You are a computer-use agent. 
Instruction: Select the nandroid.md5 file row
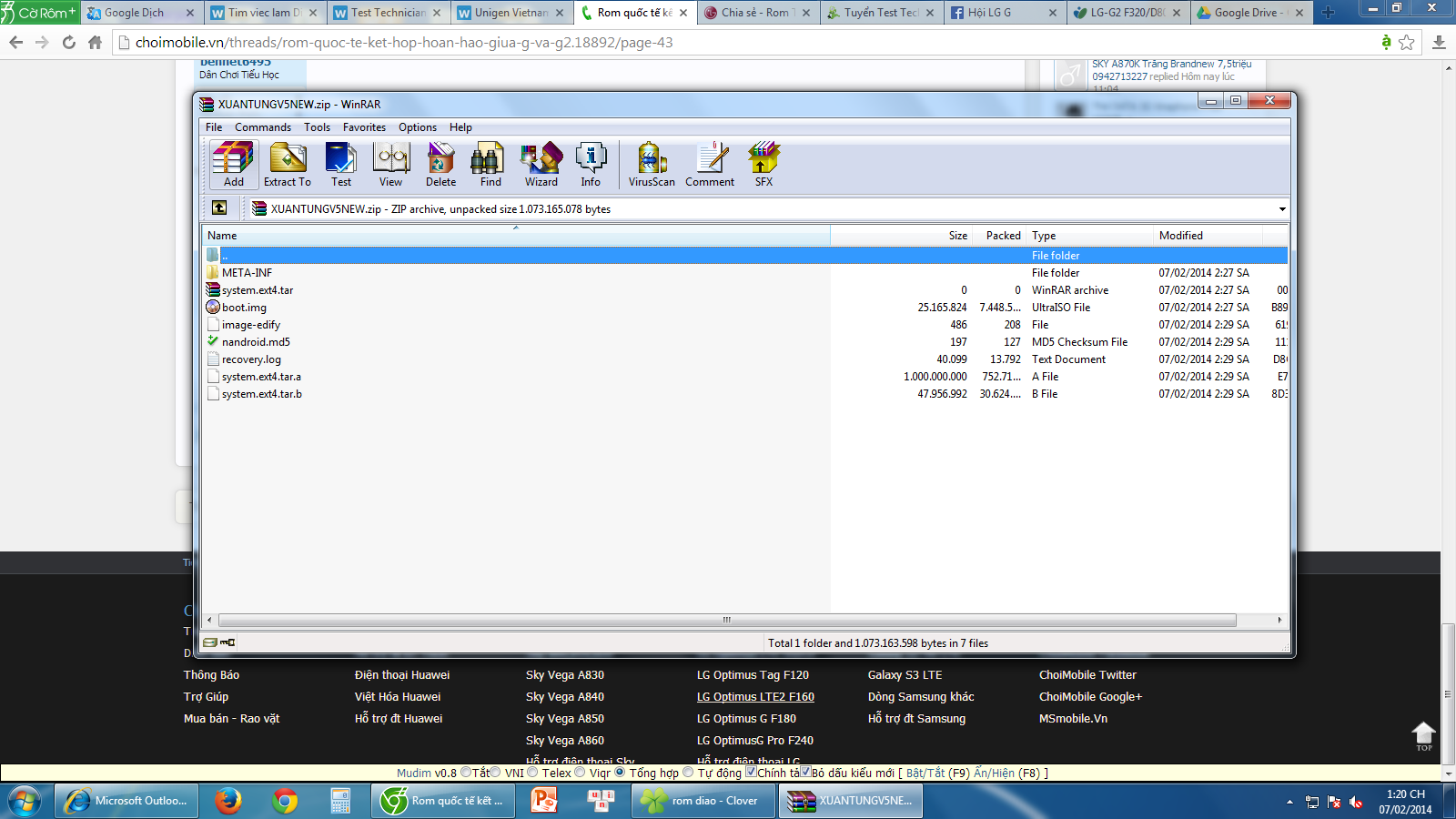tap(744, 342)
